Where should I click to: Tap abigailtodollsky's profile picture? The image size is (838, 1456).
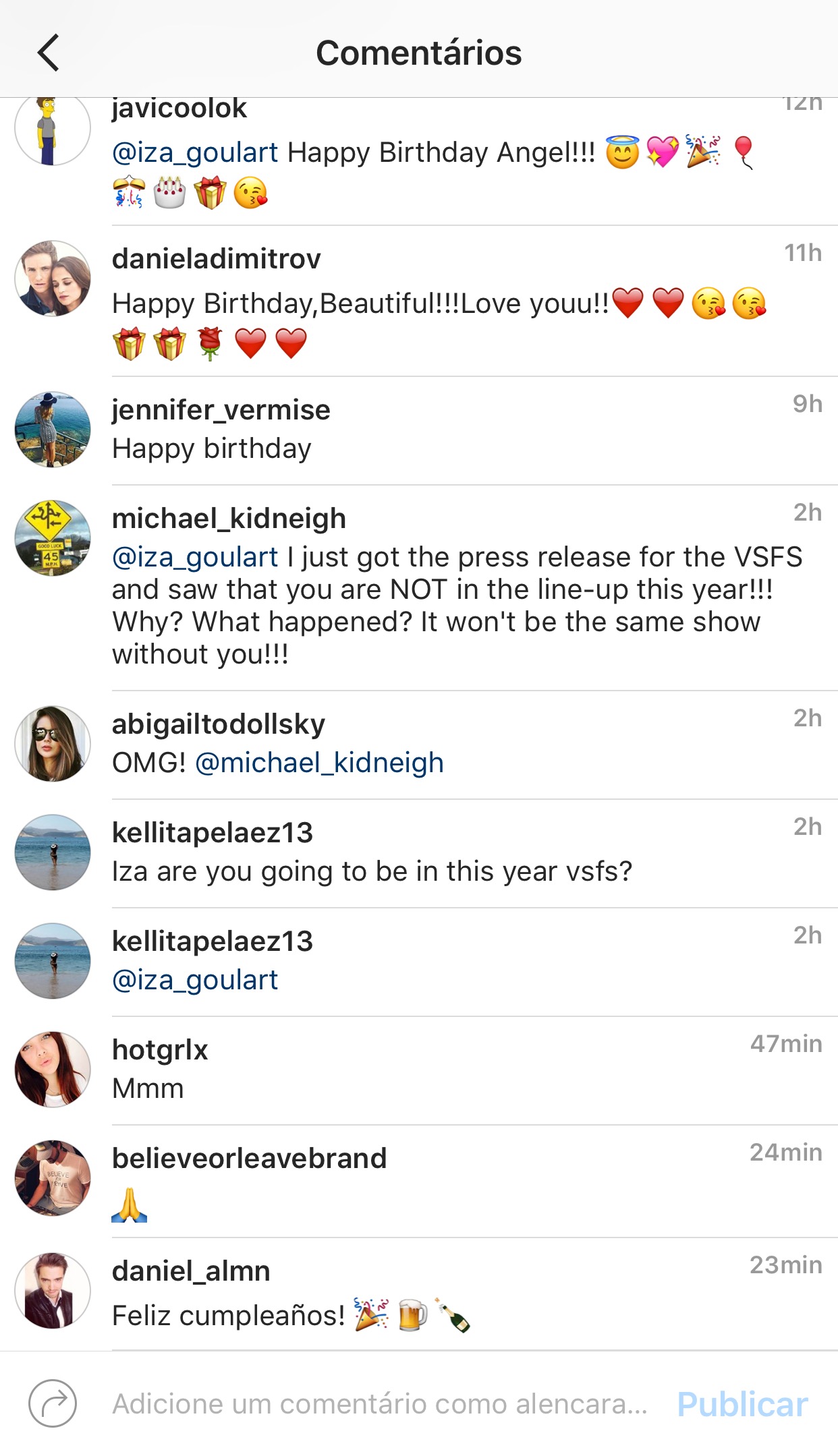click(53, 743)
